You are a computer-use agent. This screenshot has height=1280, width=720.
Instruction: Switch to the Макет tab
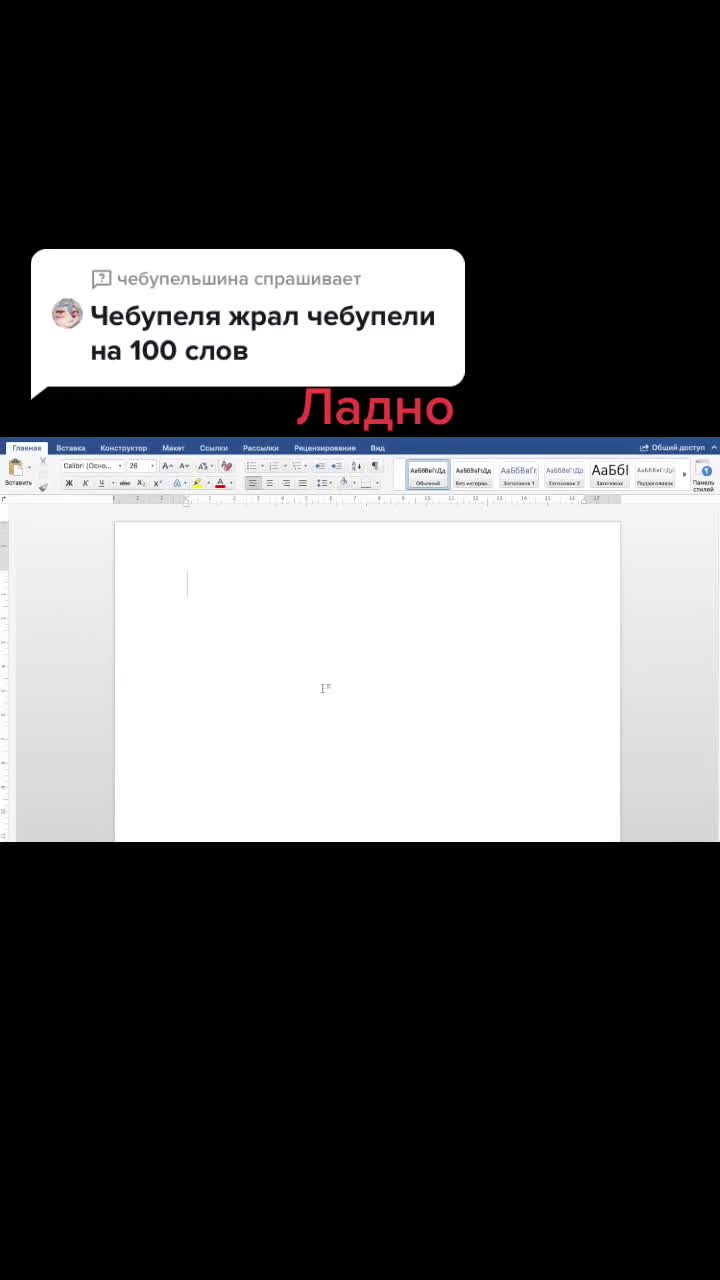pyautogui.click(x=173, y=448)
